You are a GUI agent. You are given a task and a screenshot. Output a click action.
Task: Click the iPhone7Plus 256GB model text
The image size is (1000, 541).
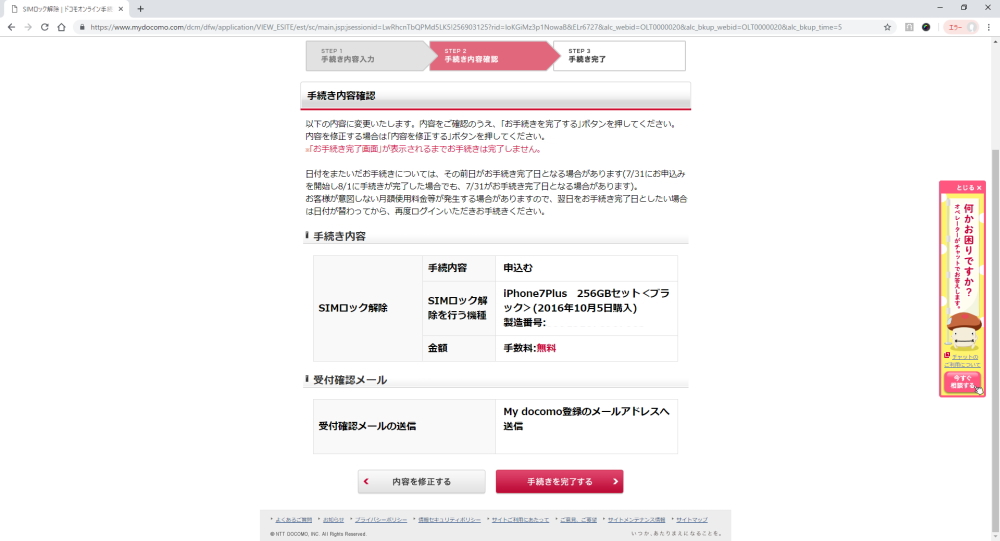[x=586, y=300]
